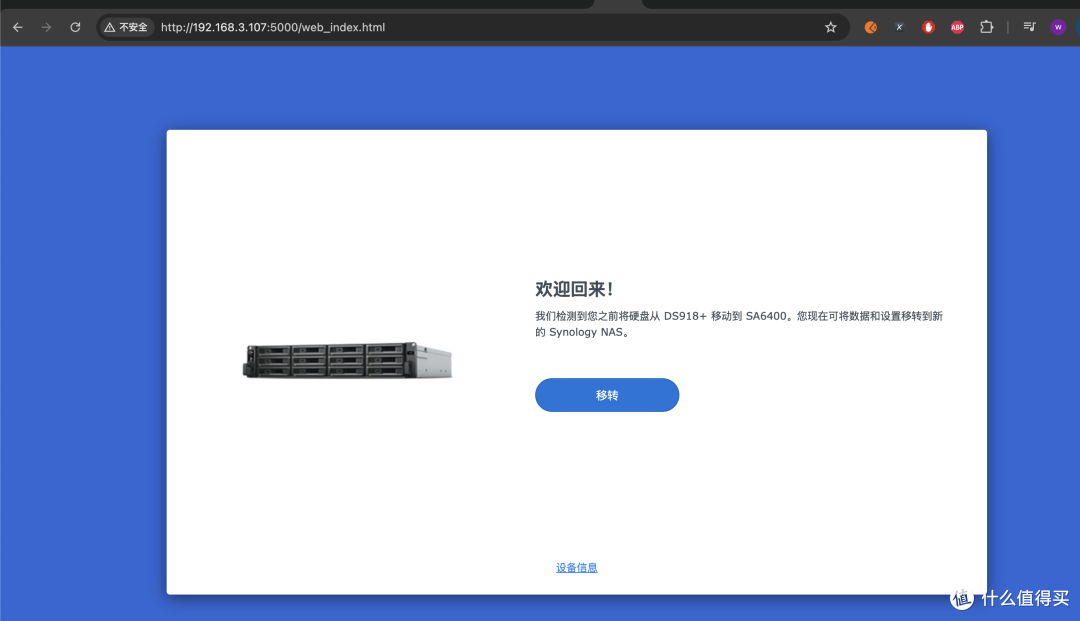The width and height of the screenshot is (1080, 621).
Task: Open the 设备信息 device info link
Action: tap(577, 567)
